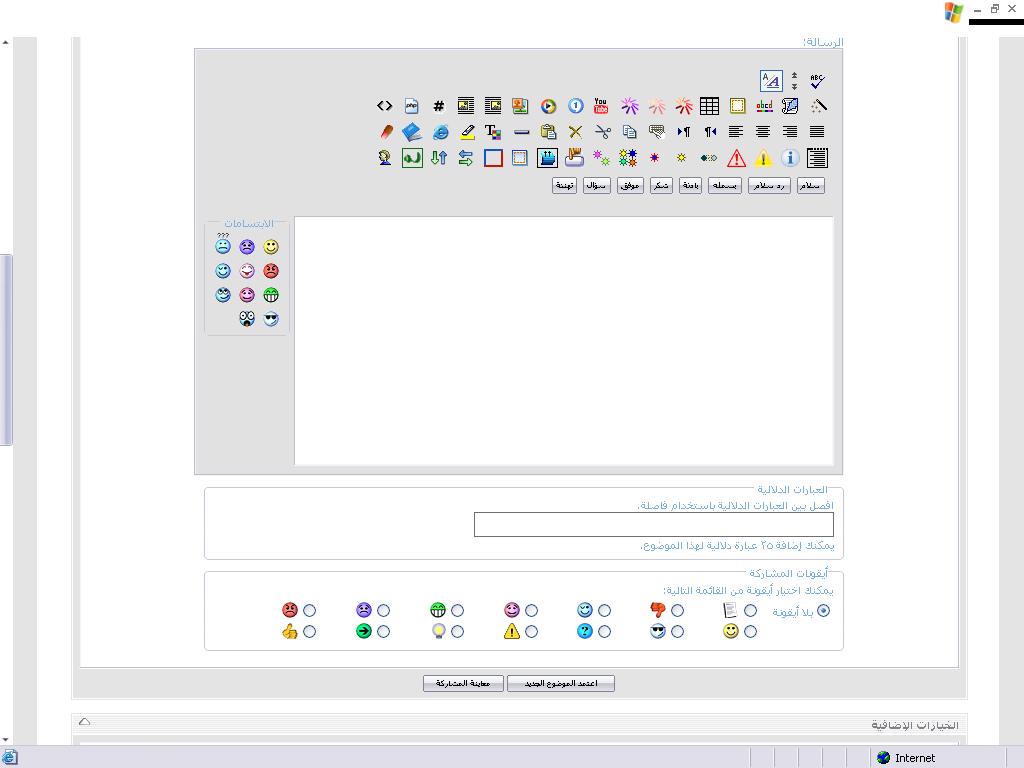
Task: Click the scissors cut icon
Action: pos(602,132)
